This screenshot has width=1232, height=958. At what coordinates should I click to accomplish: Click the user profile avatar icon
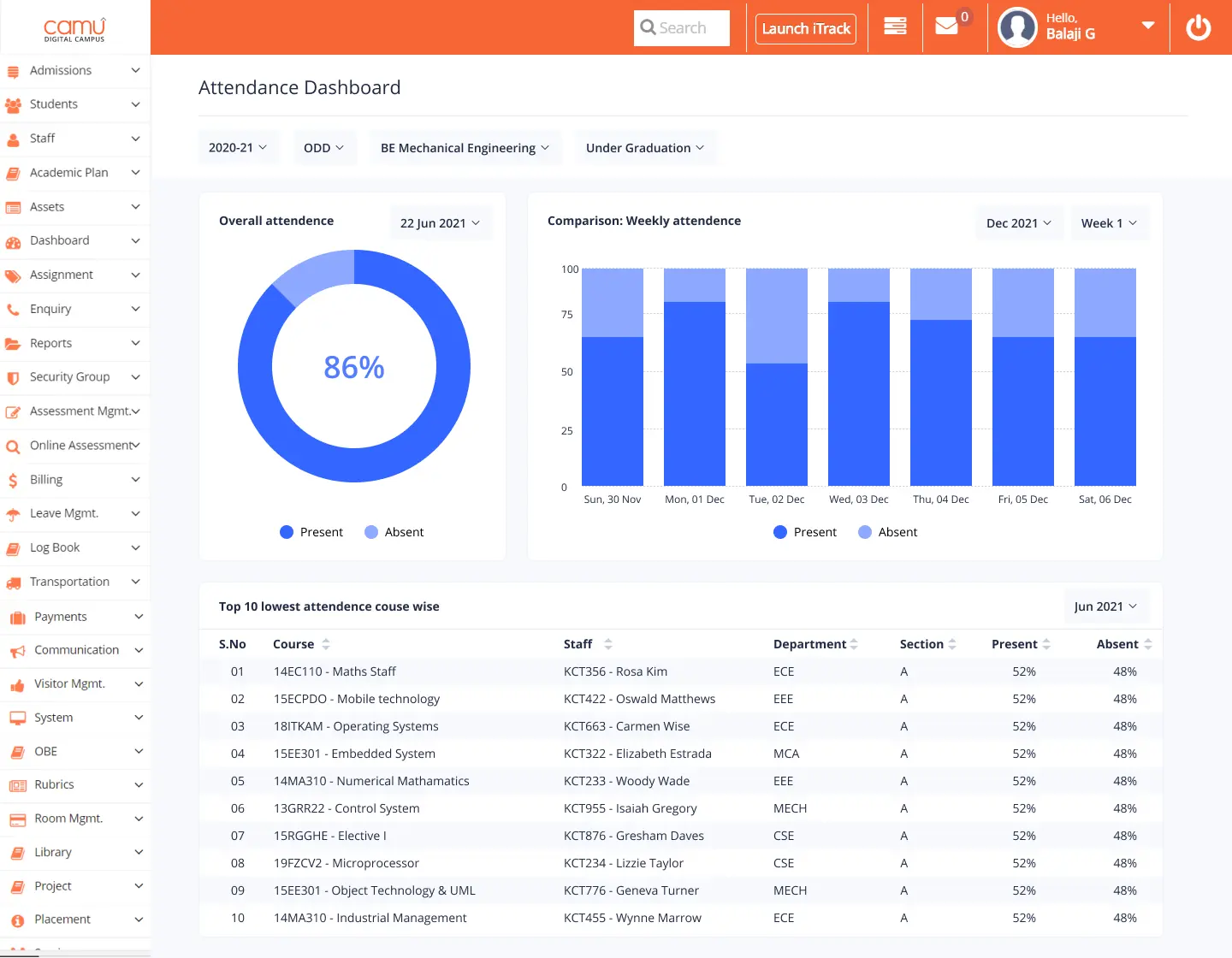coord(1017,27)
